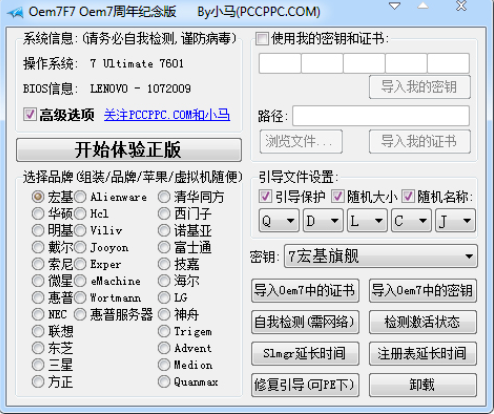Image resolution: width=494 pixels, height=414 pixels.
Task: Select Advent brand option
Action: 164,348
